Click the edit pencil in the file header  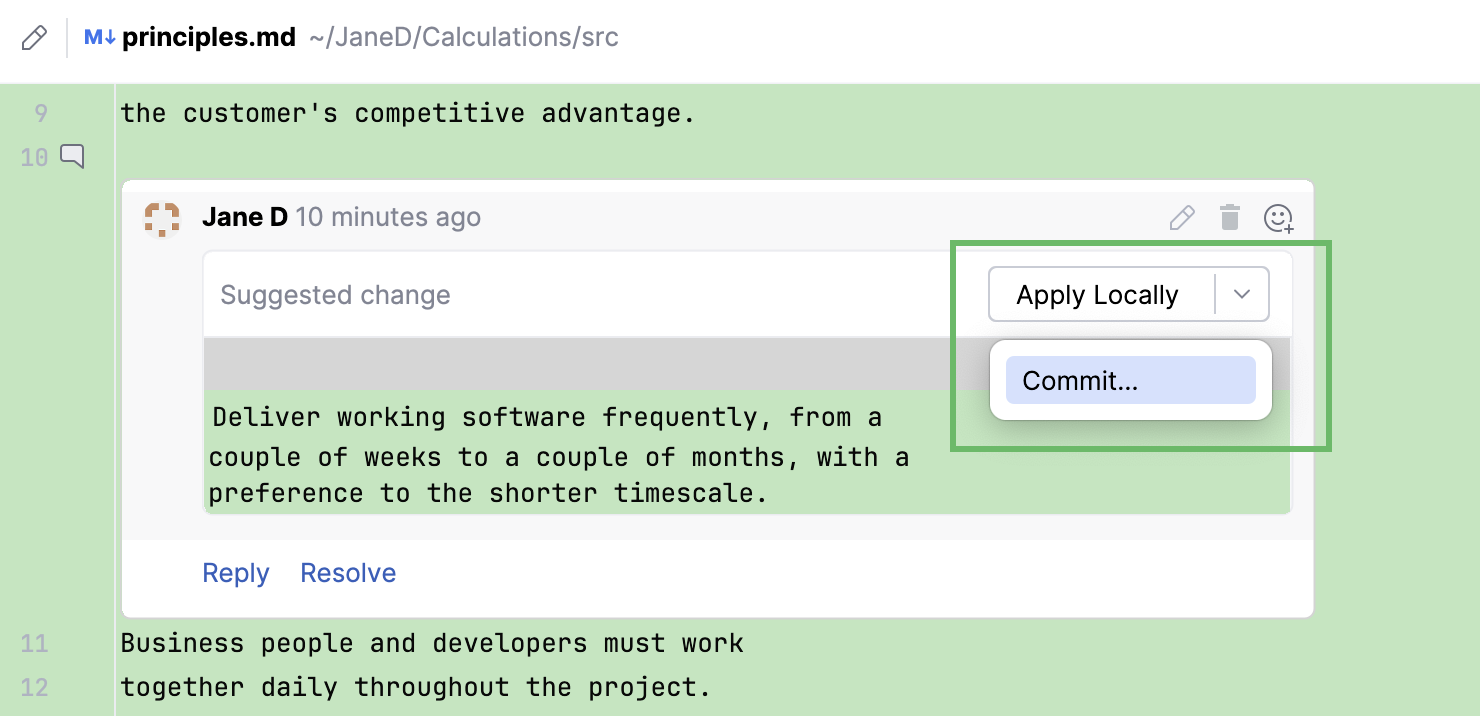click(x=34, y=36)
